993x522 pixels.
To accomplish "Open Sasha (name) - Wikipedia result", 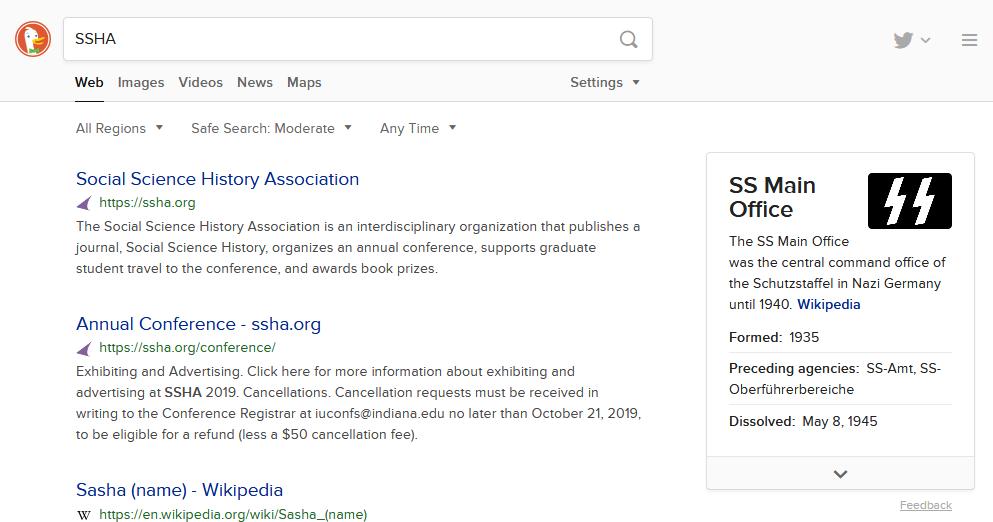I will pyautogui.click(x=179, y=490).
